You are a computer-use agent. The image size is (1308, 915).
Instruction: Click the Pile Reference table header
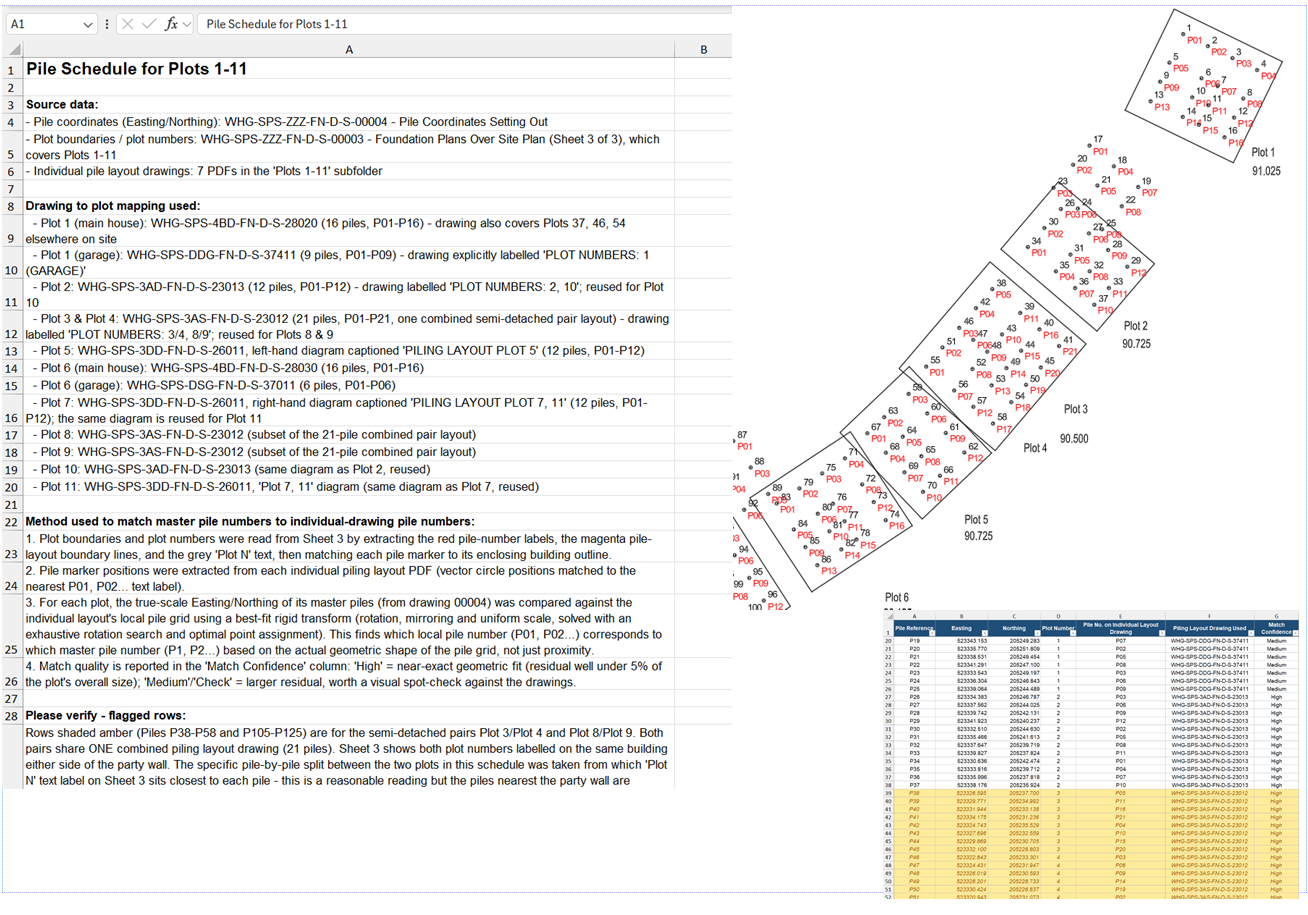[914, 628]
